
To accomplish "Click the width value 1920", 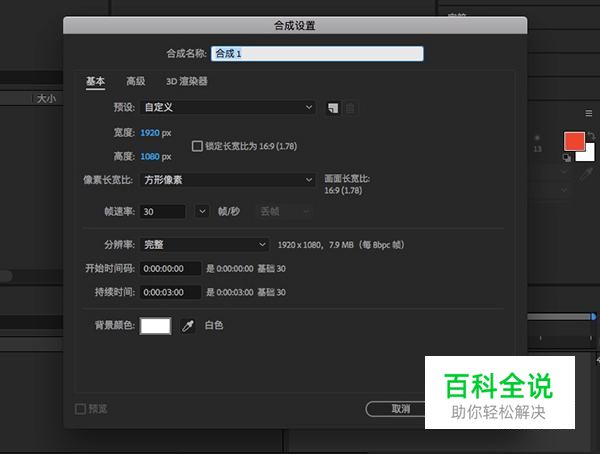I will coord(150,133).
